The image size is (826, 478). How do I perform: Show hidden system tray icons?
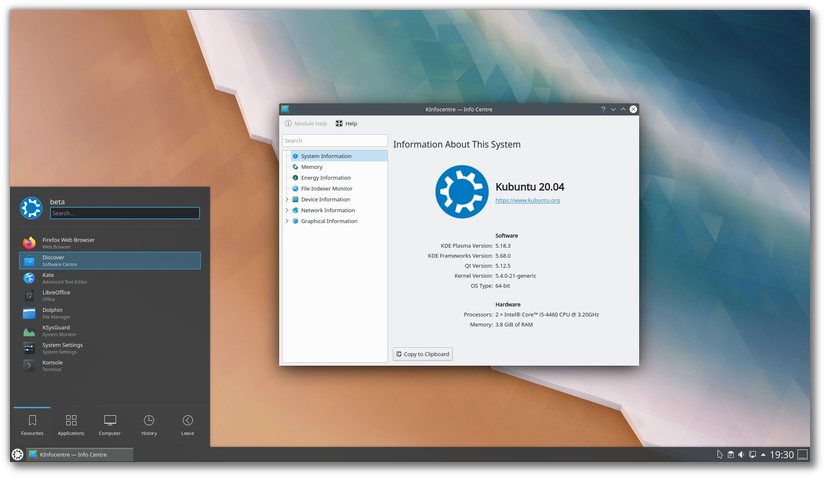pos(764,456)
